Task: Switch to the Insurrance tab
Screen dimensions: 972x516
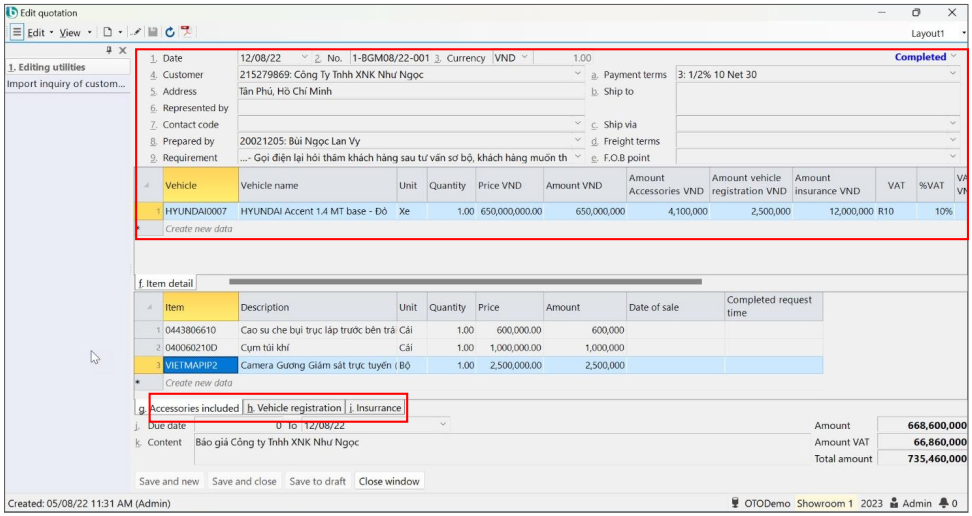Action: tap(375, 408)
